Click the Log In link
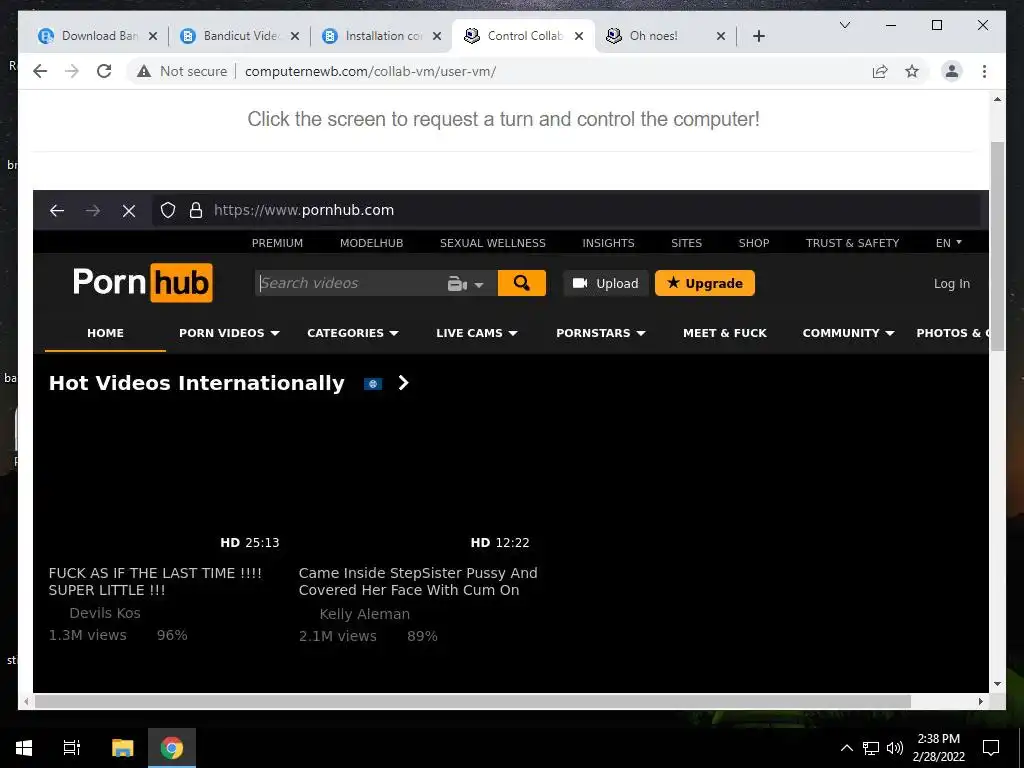 pos(952,283)
